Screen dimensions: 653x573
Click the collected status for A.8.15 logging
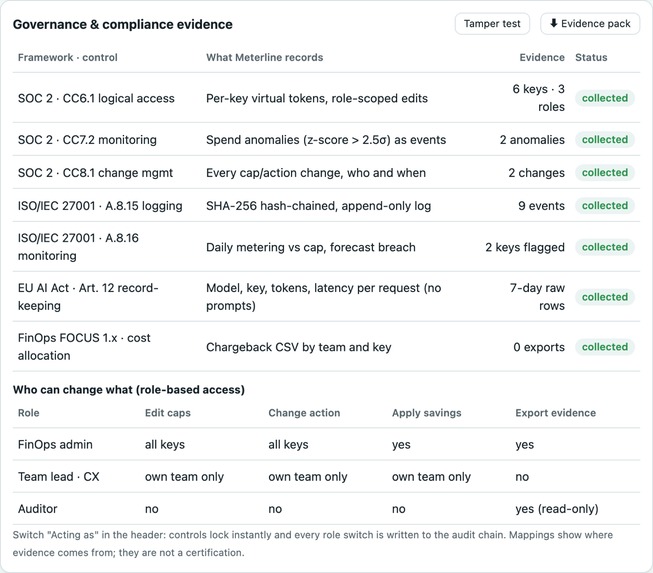click(605, 206)
